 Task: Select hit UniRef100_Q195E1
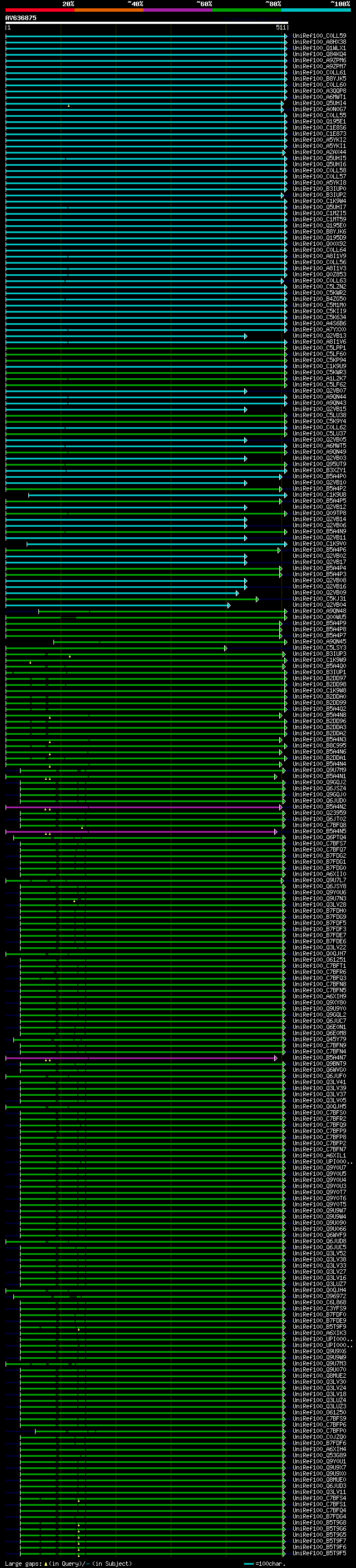319,122
